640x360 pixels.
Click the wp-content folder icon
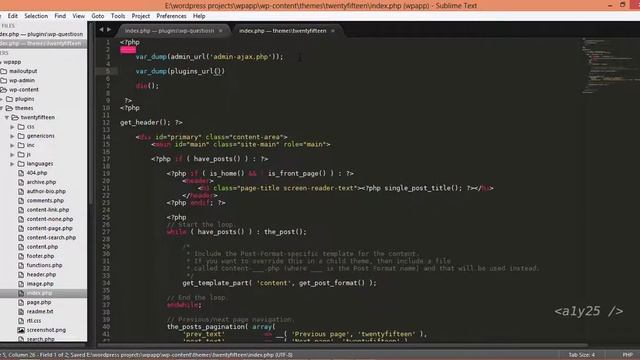click(x=4, y=89)
